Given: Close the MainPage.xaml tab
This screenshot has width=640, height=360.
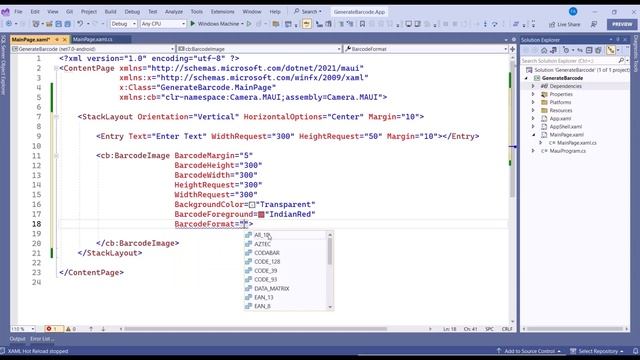Looking at the screenshot, I should [64, 40].
